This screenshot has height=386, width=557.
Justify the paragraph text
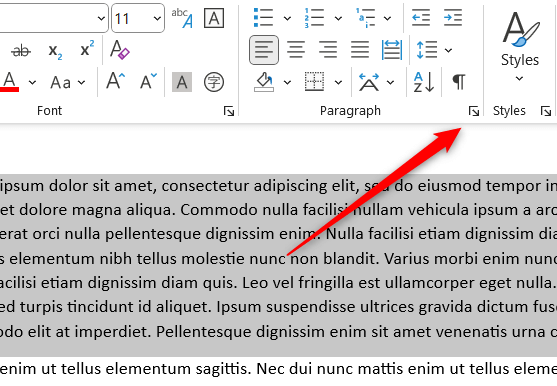pos(360,50)
